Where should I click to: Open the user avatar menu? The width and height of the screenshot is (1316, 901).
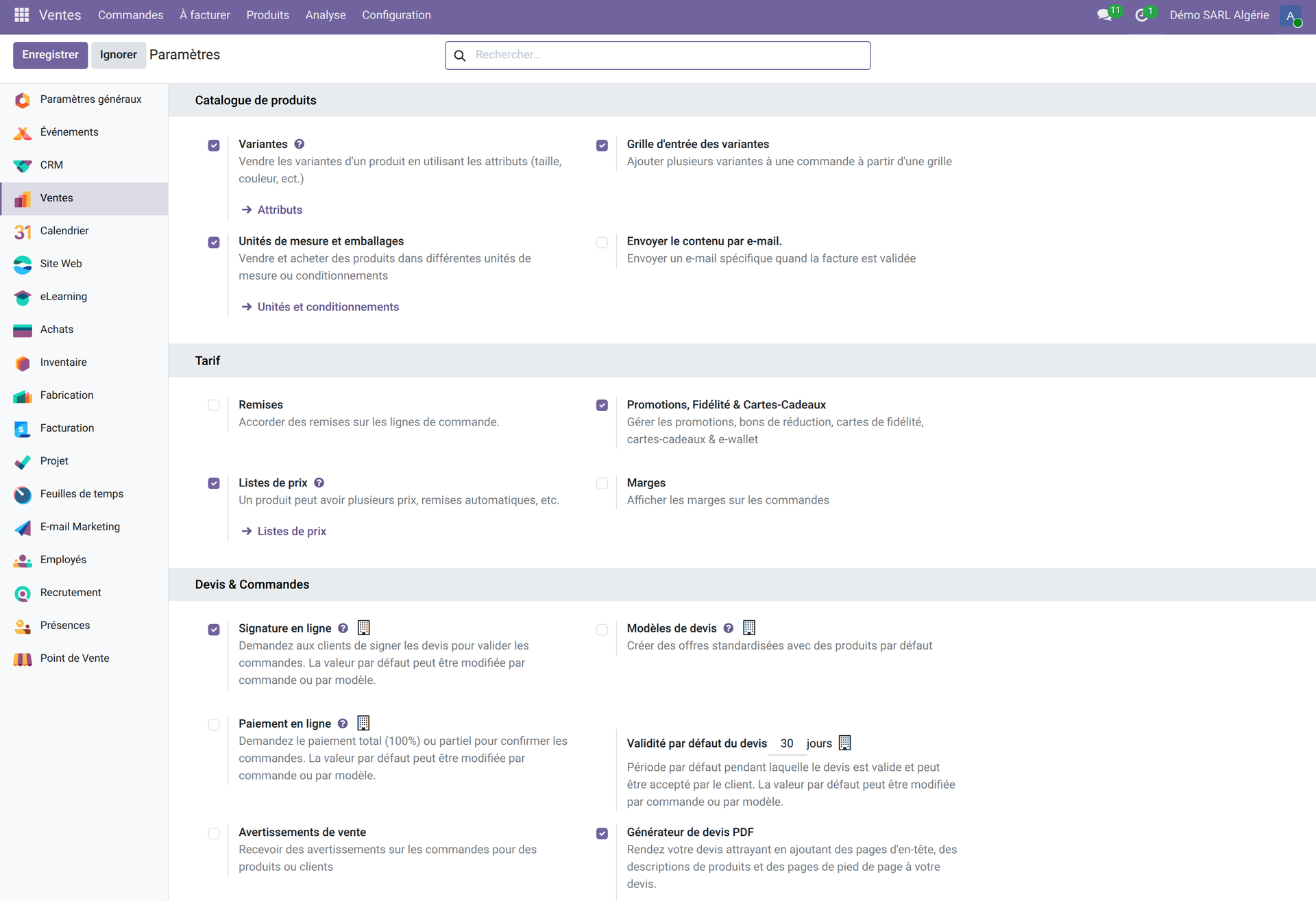[1291, 16]
